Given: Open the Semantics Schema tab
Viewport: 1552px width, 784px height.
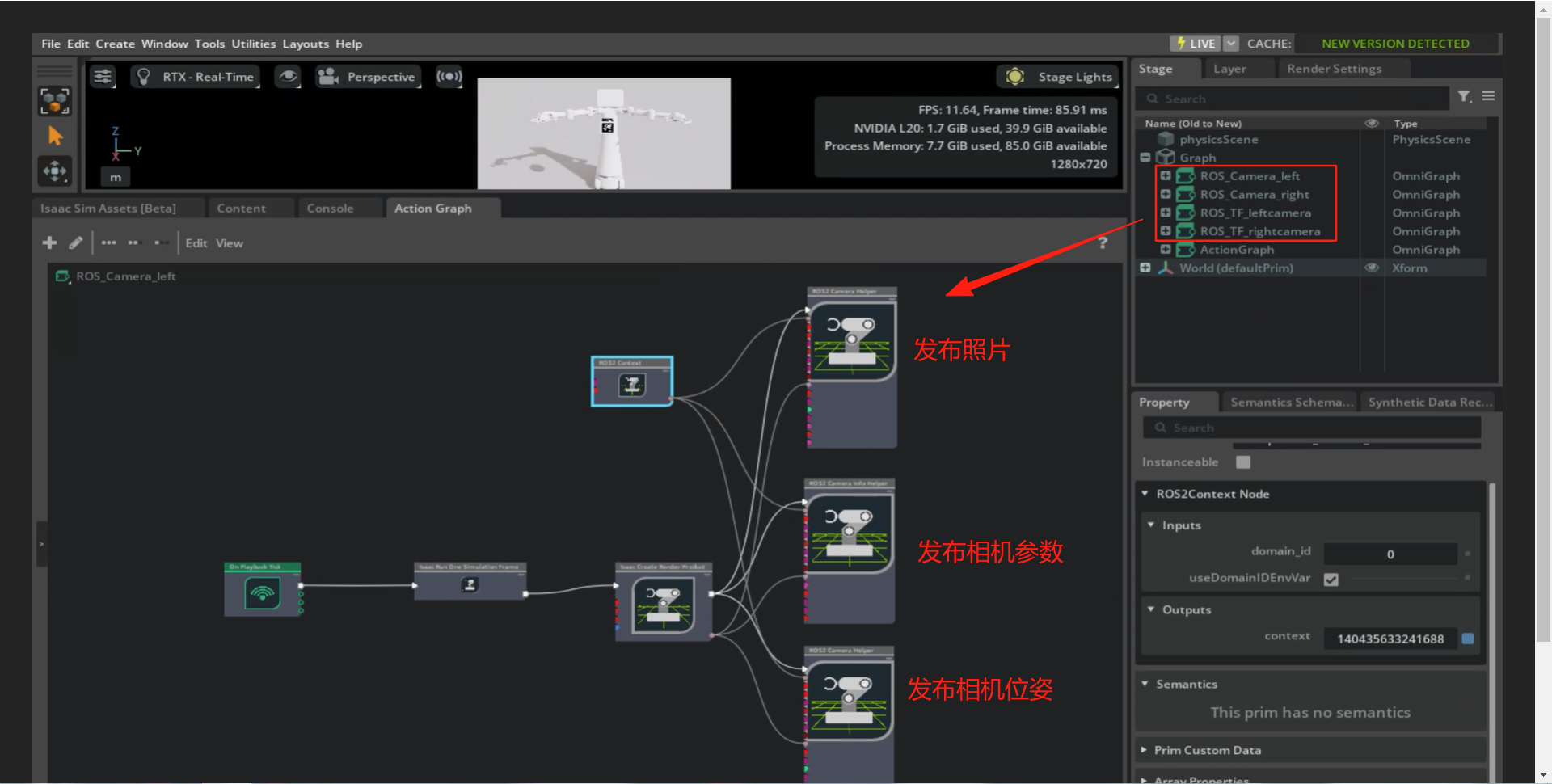Looking at the screenshot, I should tap(1292, 402).
